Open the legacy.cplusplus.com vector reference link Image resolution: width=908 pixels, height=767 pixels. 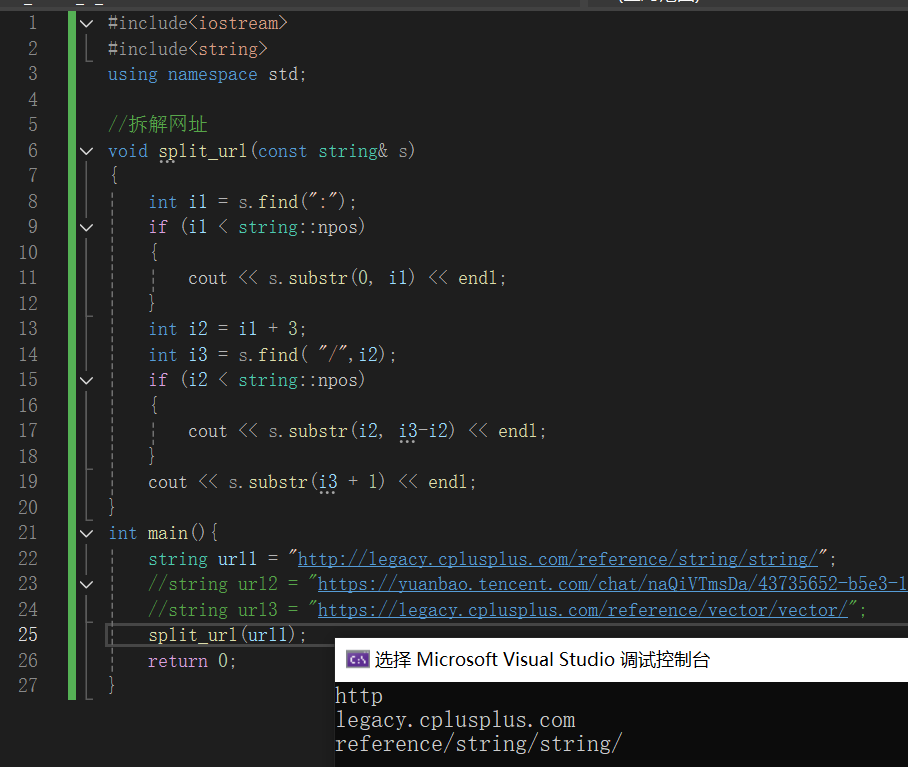(583, 610)
